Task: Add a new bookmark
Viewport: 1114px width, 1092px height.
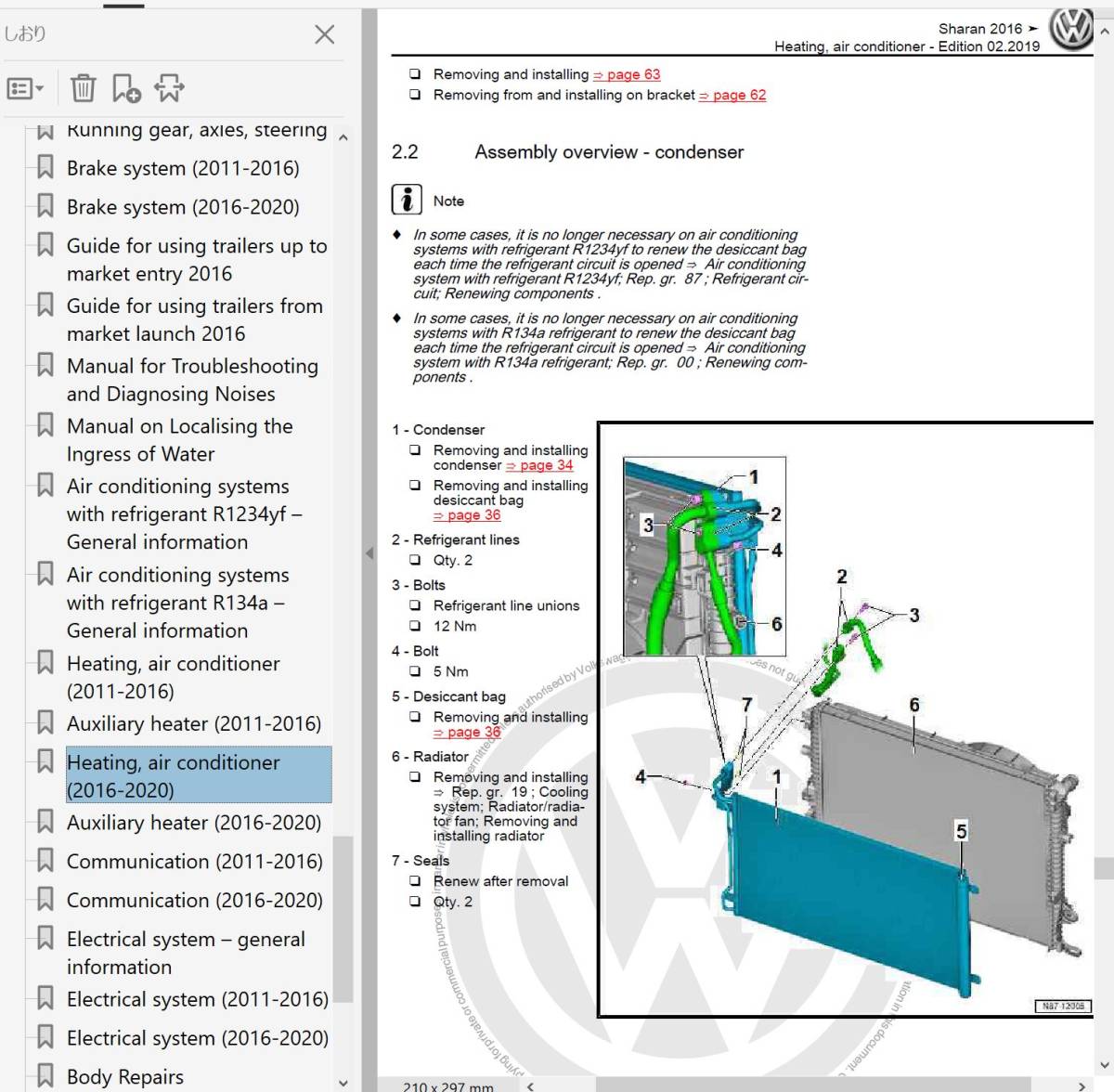Action: tap(126, 88)
